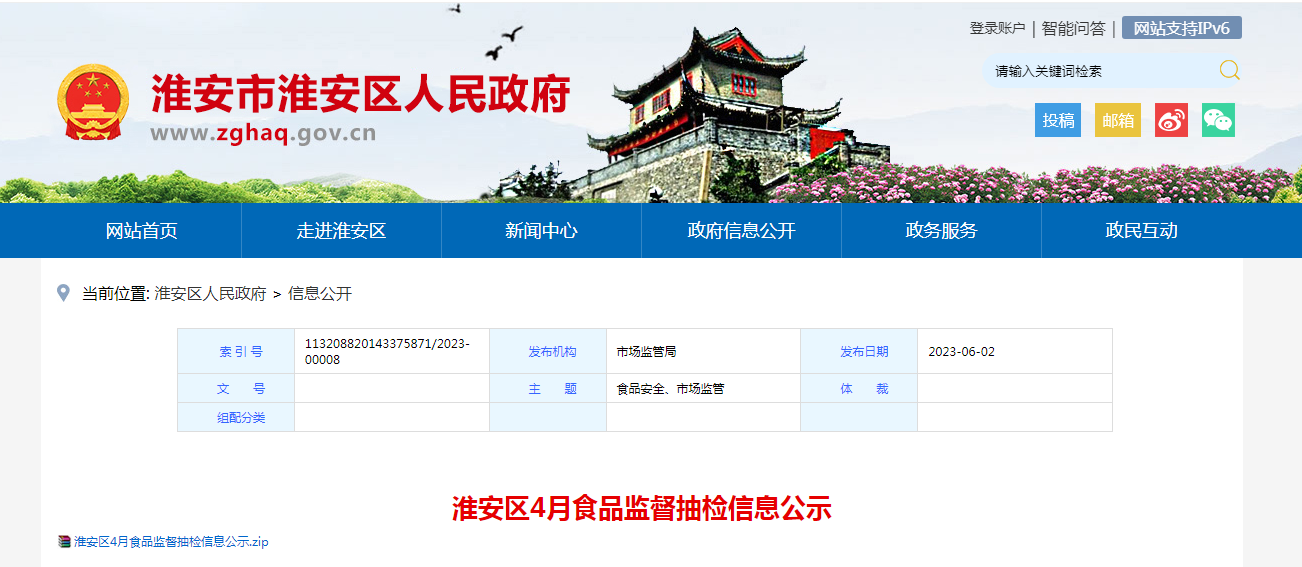Open 智能问答 link
1302x567 pixels.
coord(1074,28)
